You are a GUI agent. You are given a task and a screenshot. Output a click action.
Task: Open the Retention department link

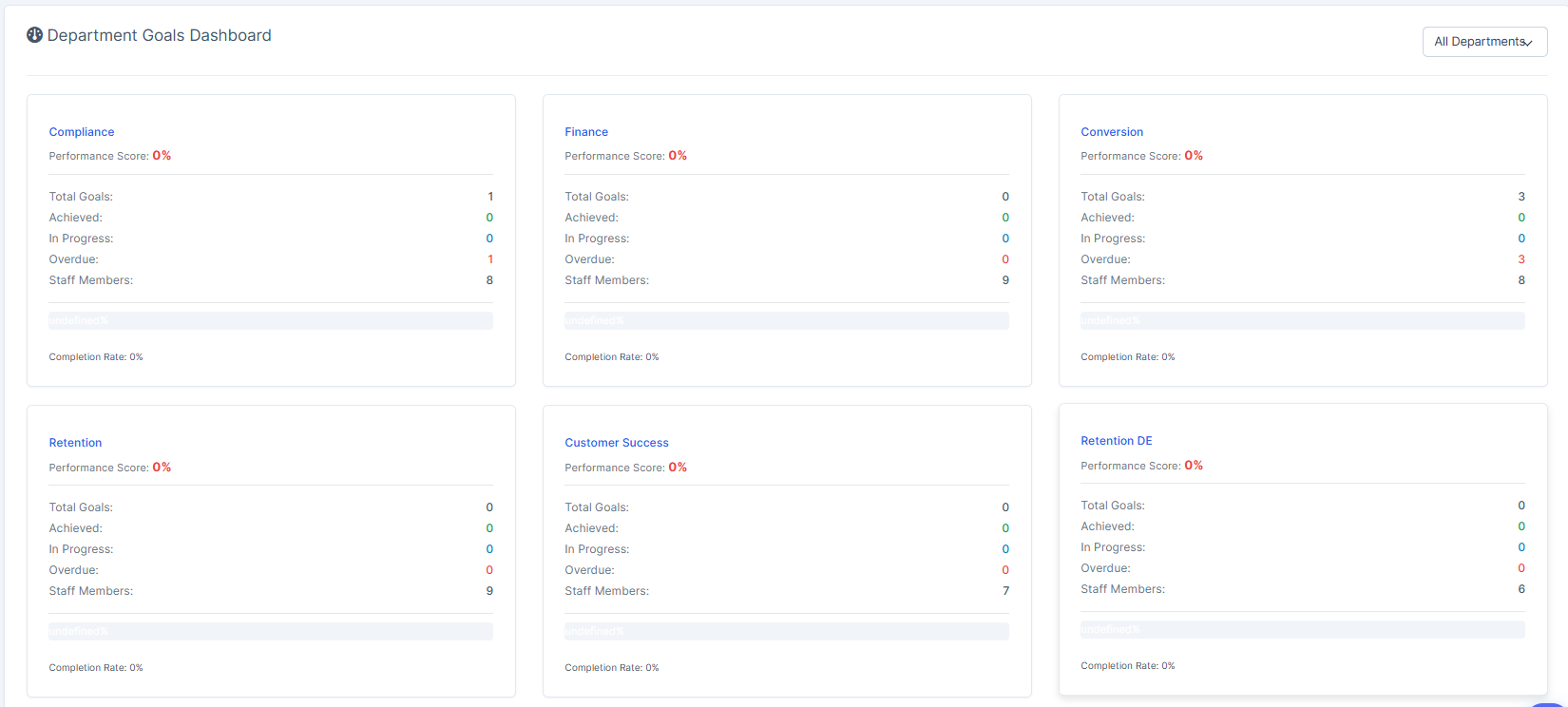(75, 443)
